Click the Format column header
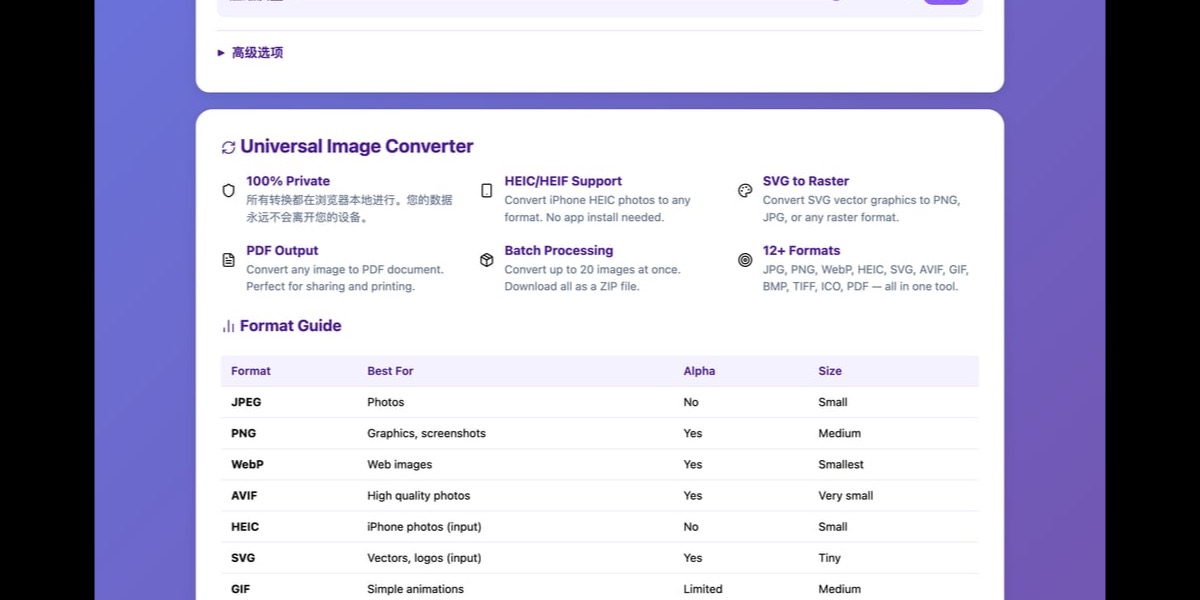Viewport: 1200px width, 600px height. [x=250, y=371]
